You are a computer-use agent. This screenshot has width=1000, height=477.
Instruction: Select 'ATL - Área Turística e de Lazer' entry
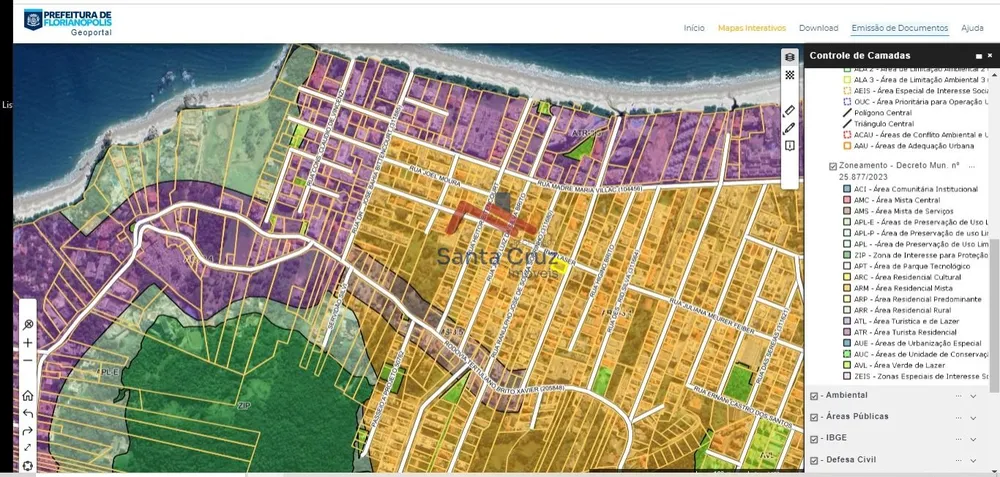click(906, 321)
